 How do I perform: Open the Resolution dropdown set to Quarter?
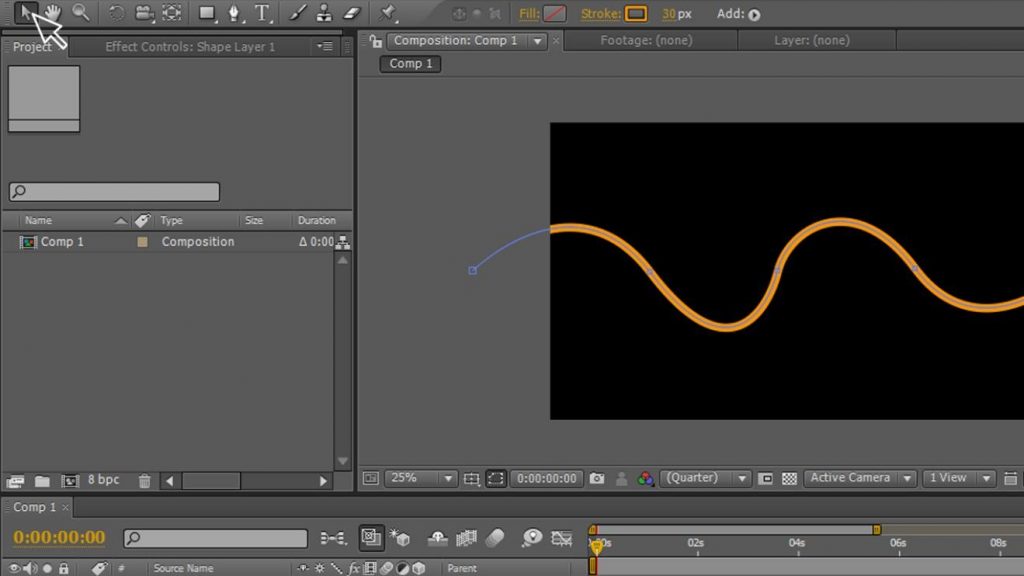pyautogui.click(x=706, y=478)
